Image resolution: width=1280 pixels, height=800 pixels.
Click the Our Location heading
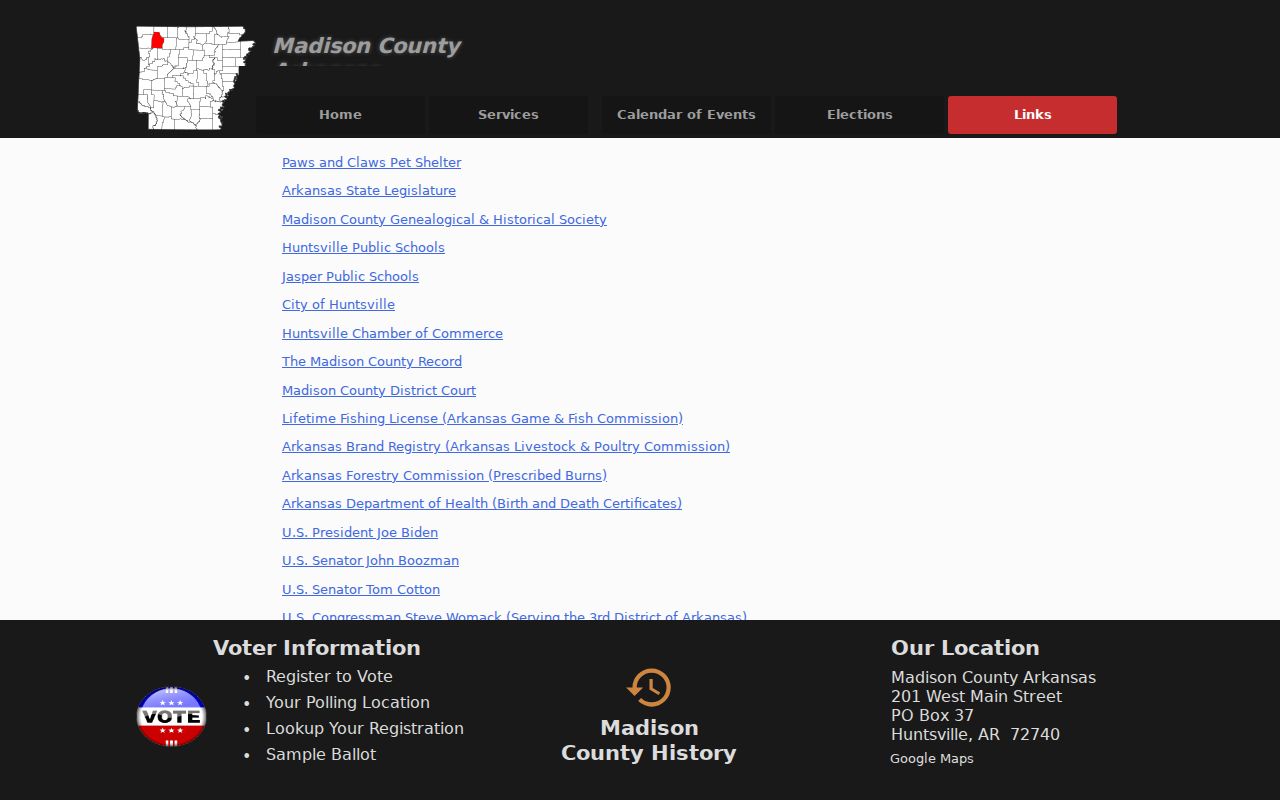coord(965,648)
